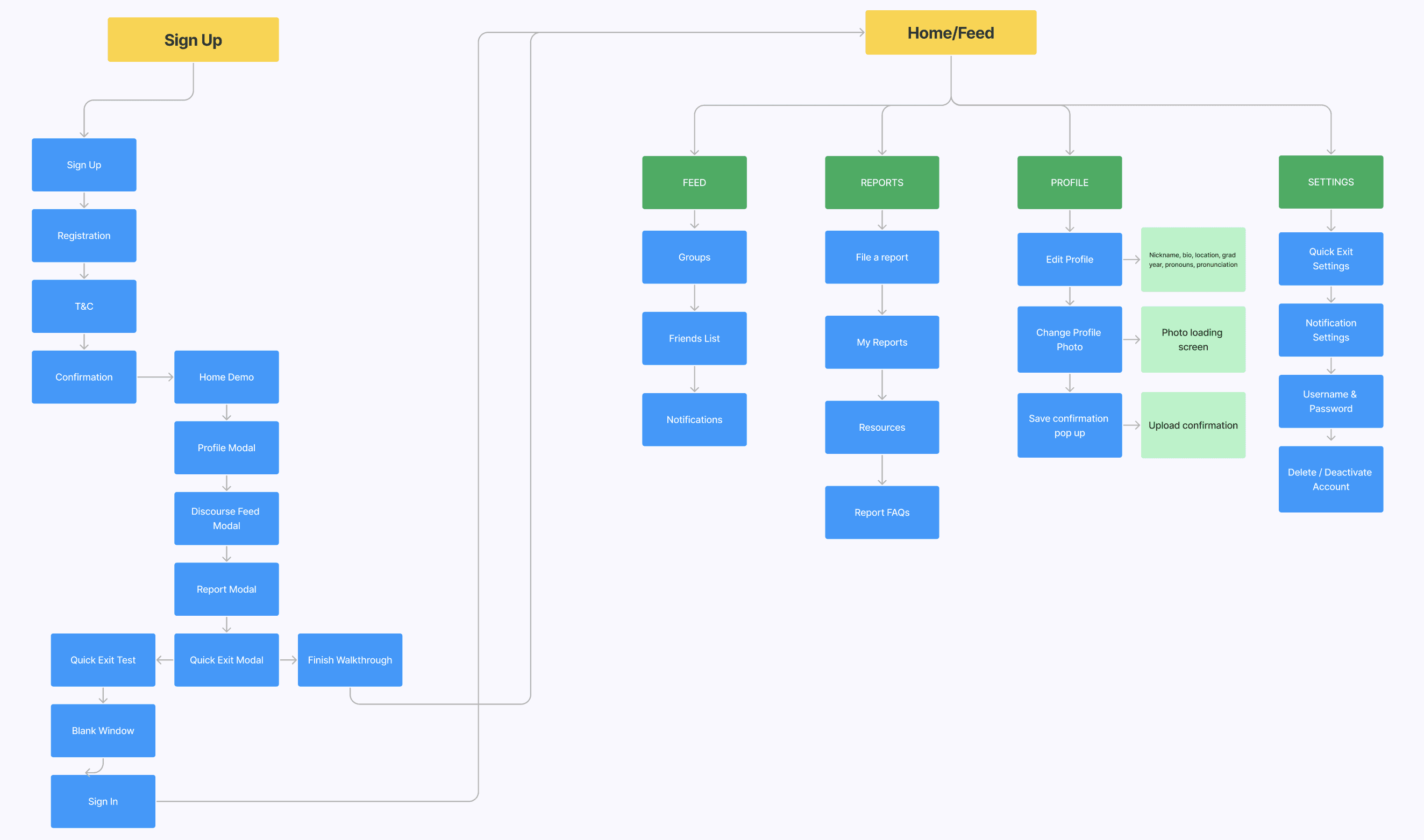Click the File a report node

tap(881, 257)
